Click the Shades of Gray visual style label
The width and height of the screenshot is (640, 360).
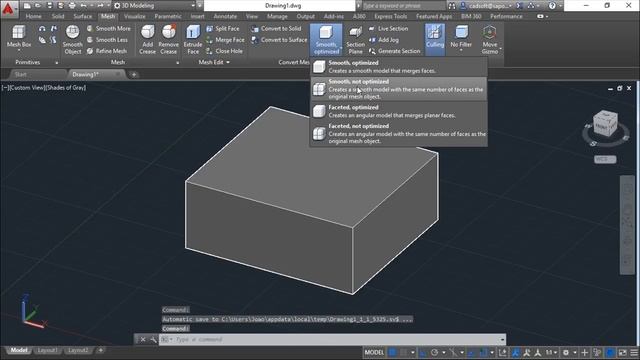[x=66, y=87]
